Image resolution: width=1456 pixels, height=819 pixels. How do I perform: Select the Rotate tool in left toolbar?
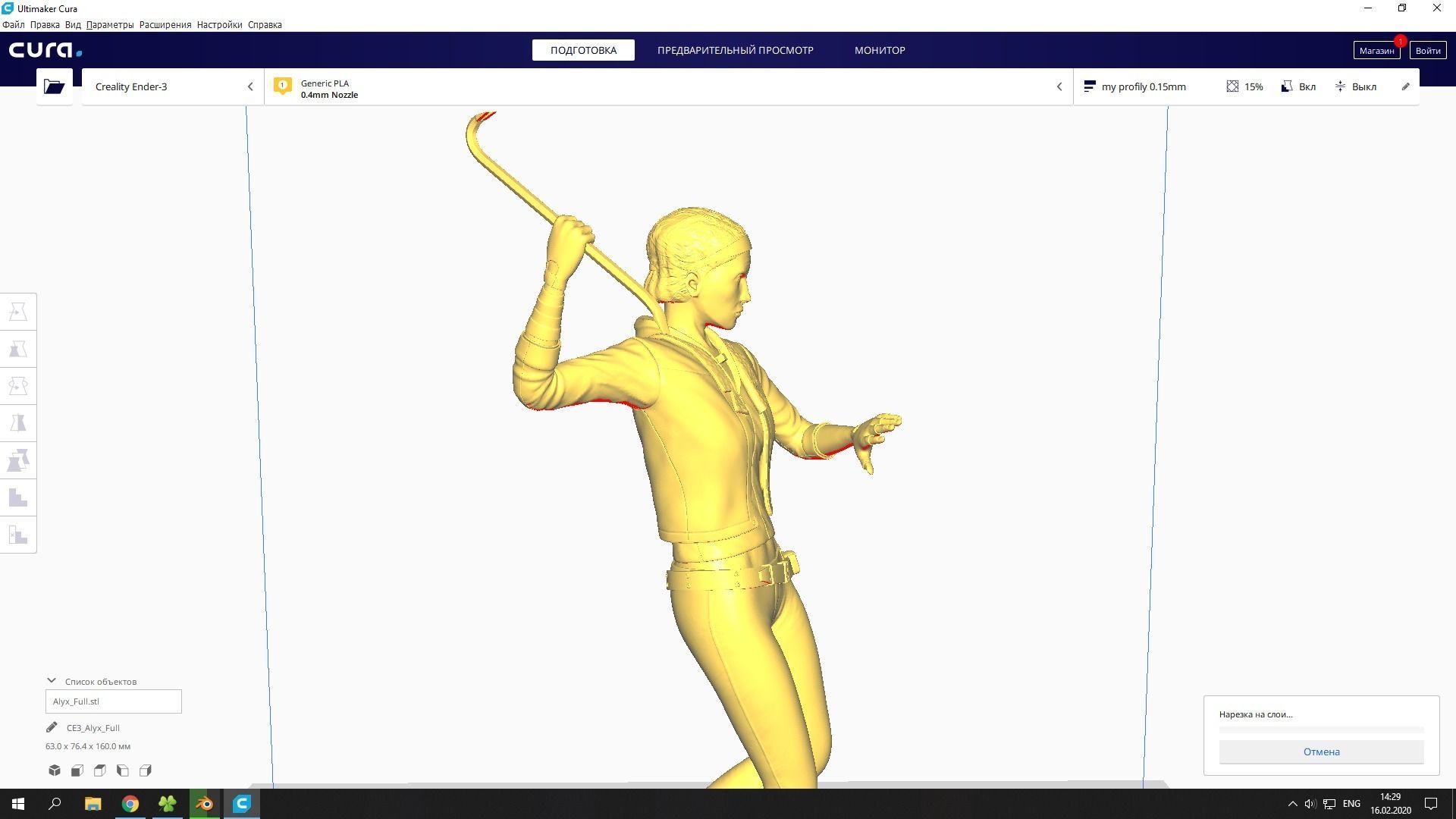(x=18, y=386)
